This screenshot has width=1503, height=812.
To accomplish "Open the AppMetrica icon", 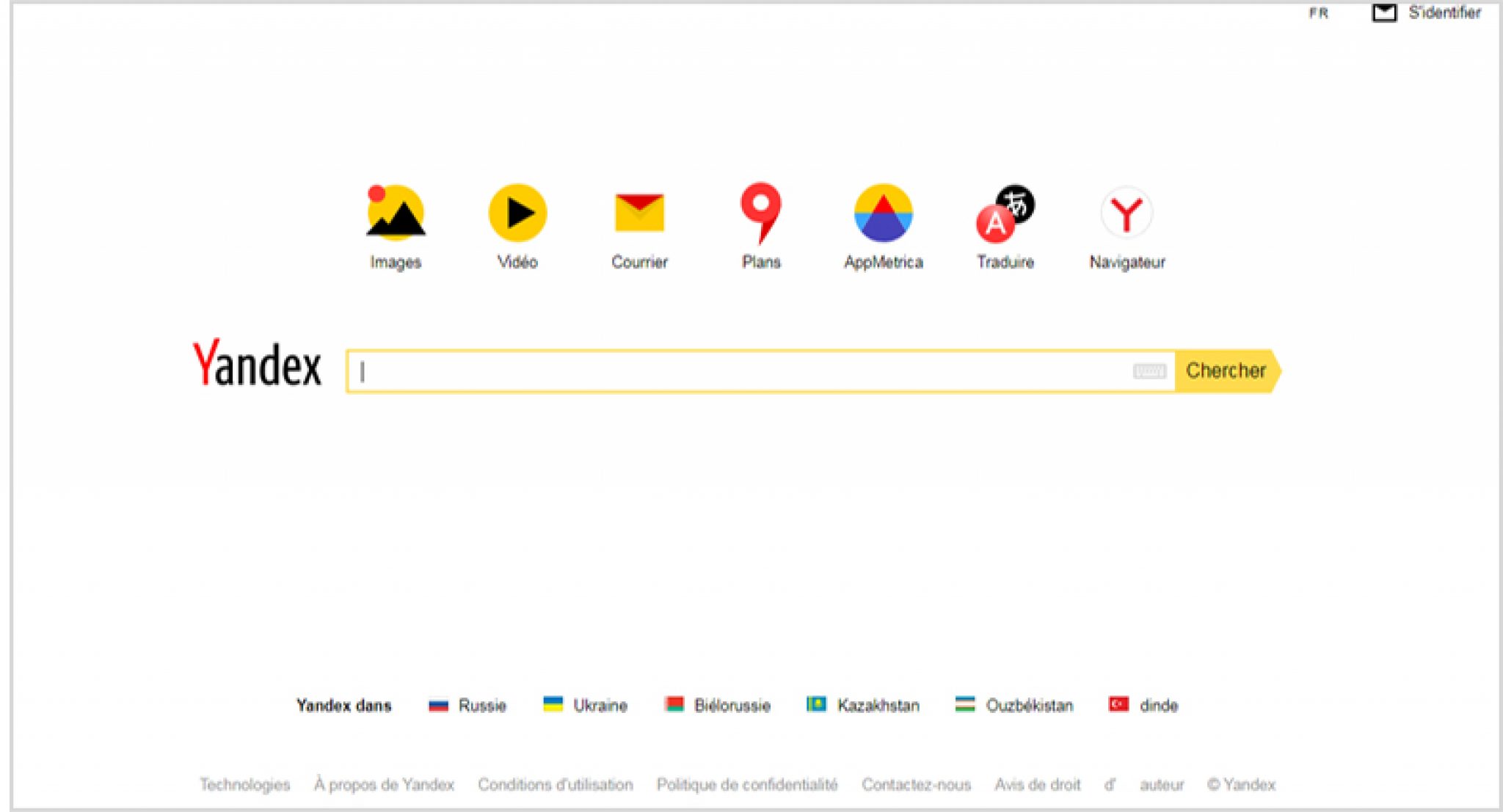I will (884, 213).
